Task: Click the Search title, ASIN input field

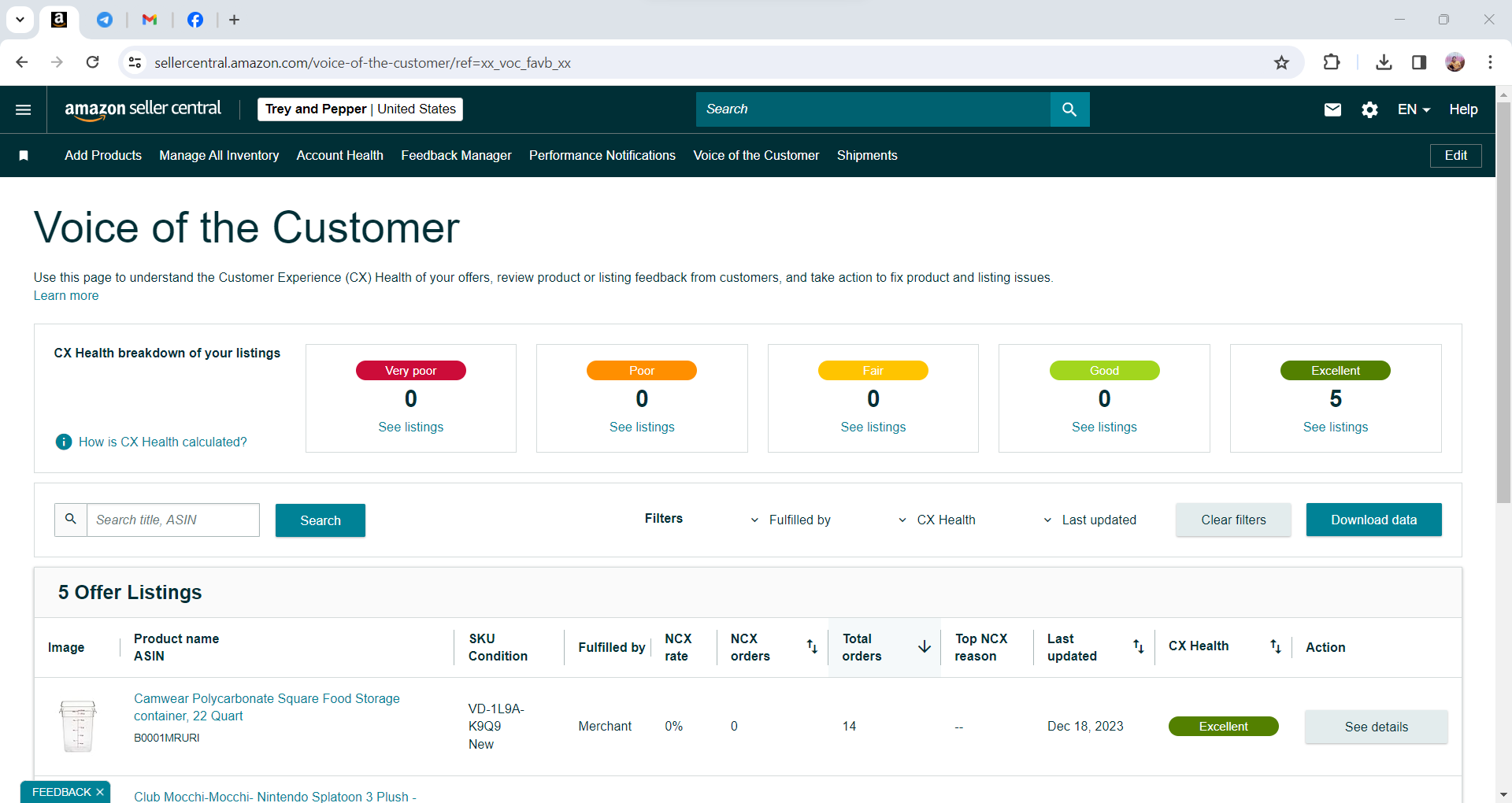Action: [172, 520]
